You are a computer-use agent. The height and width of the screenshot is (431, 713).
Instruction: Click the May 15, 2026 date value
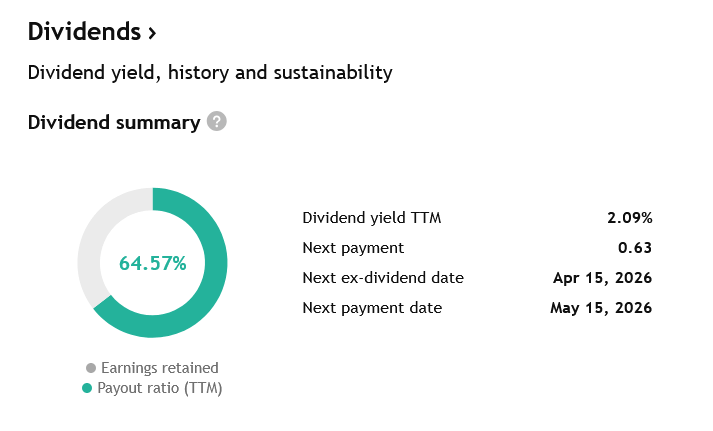coord(601,308)
